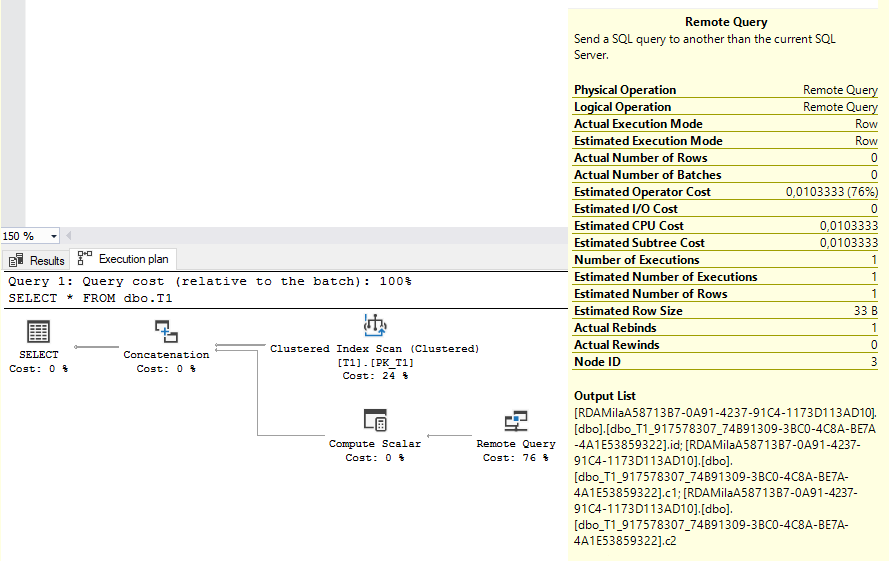Viewport: 889px width, 561px height.
Task: Click the Physical Operation property row
Action: 725,90
